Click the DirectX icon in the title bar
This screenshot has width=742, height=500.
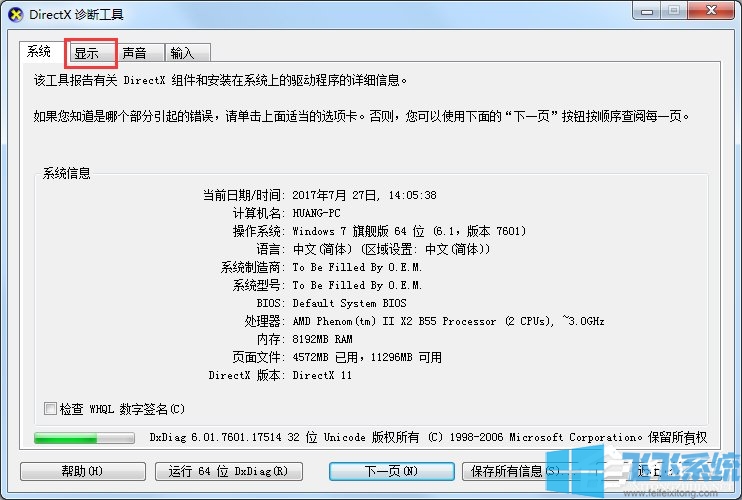(x=13, y=13)
